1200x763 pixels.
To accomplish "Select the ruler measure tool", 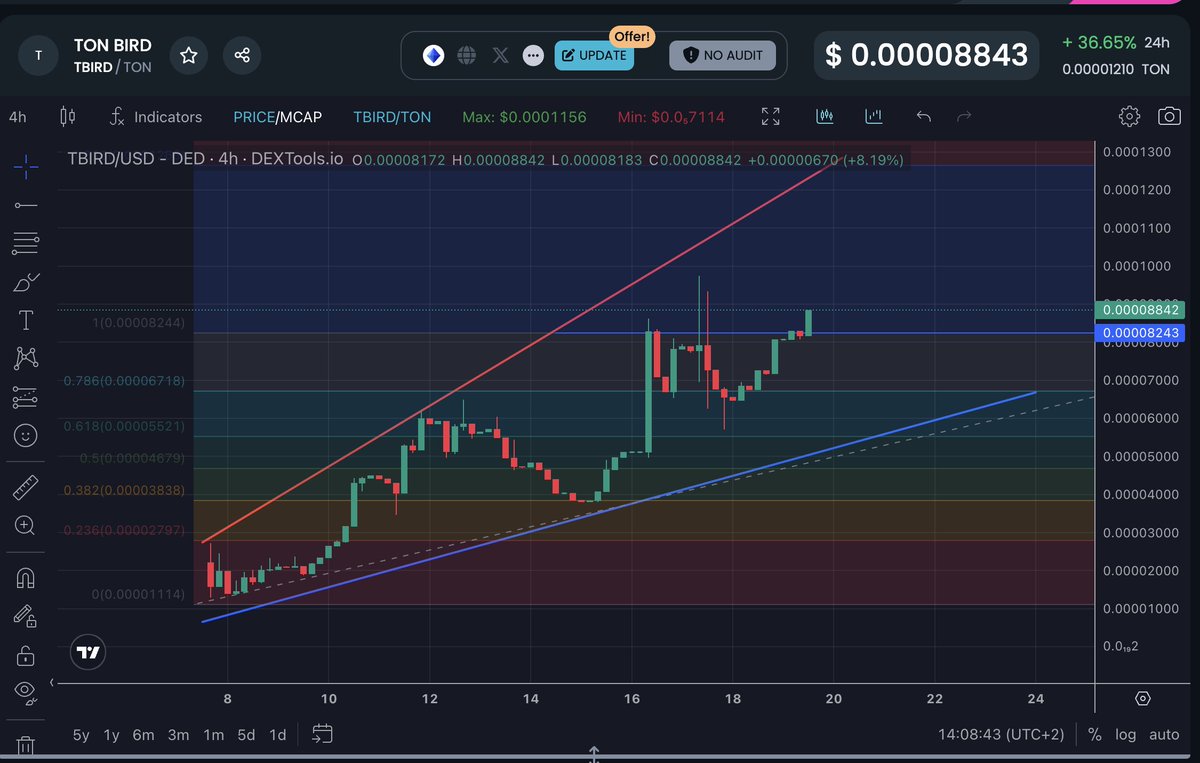I will [26, 488].
